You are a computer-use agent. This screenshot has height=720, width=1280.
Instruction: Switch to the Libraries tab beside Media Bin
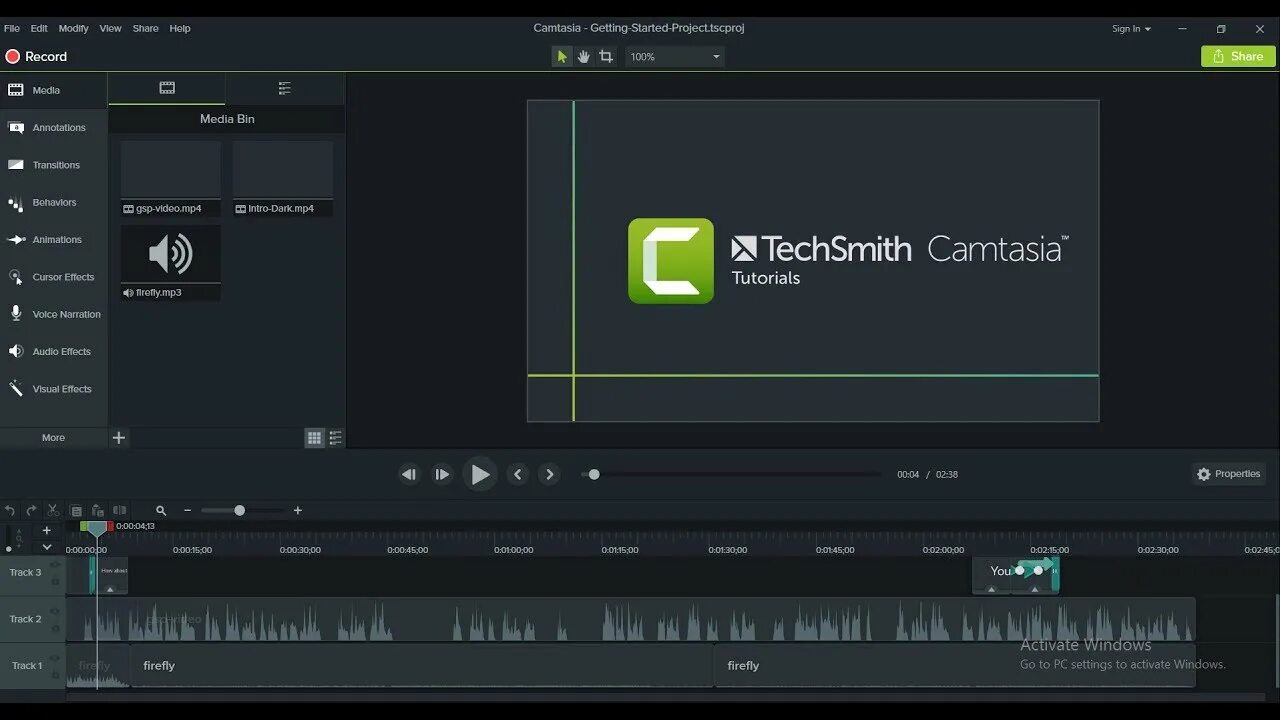click(284, 88)
